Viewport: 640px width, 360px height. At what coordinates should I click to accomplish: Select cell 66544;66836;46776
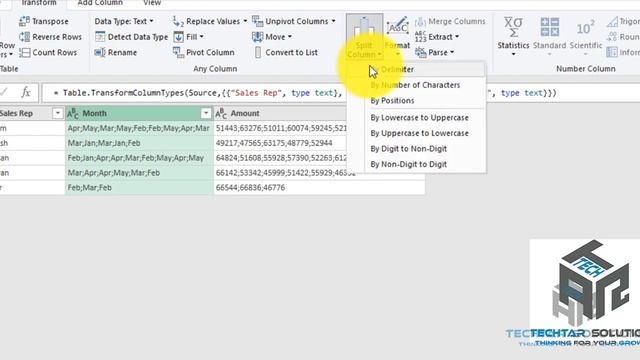pyautogui.click(x=319, y=187)
